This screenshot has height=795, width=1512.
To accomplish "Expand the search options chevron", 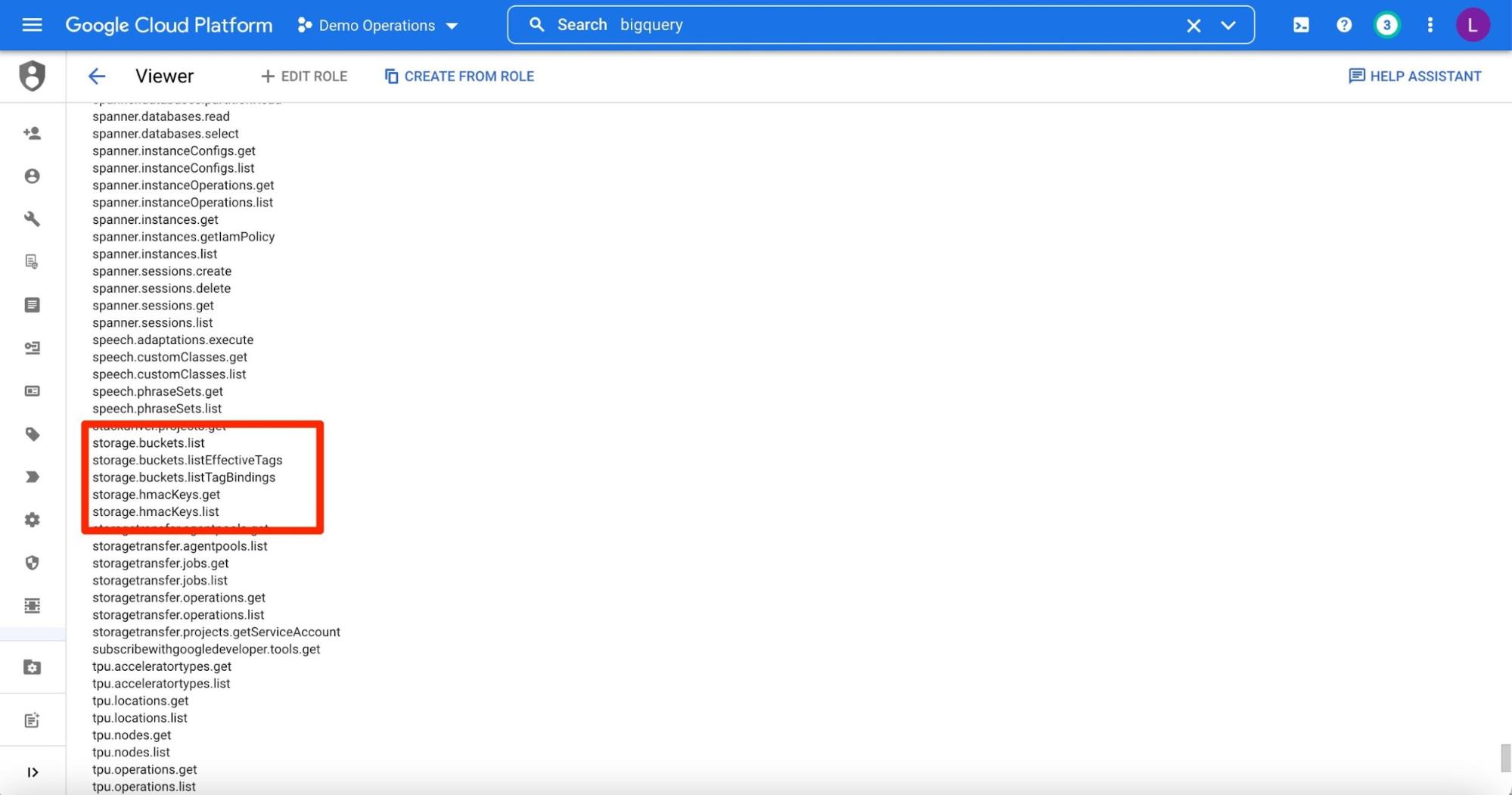I will 1228,25.
